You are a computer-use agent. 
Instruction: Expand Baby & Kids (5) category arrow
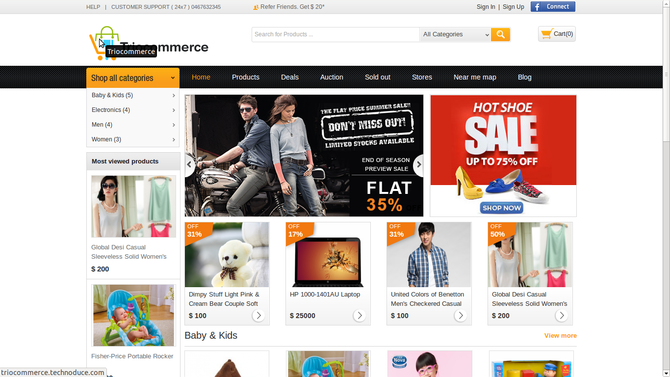pos(173,95)
